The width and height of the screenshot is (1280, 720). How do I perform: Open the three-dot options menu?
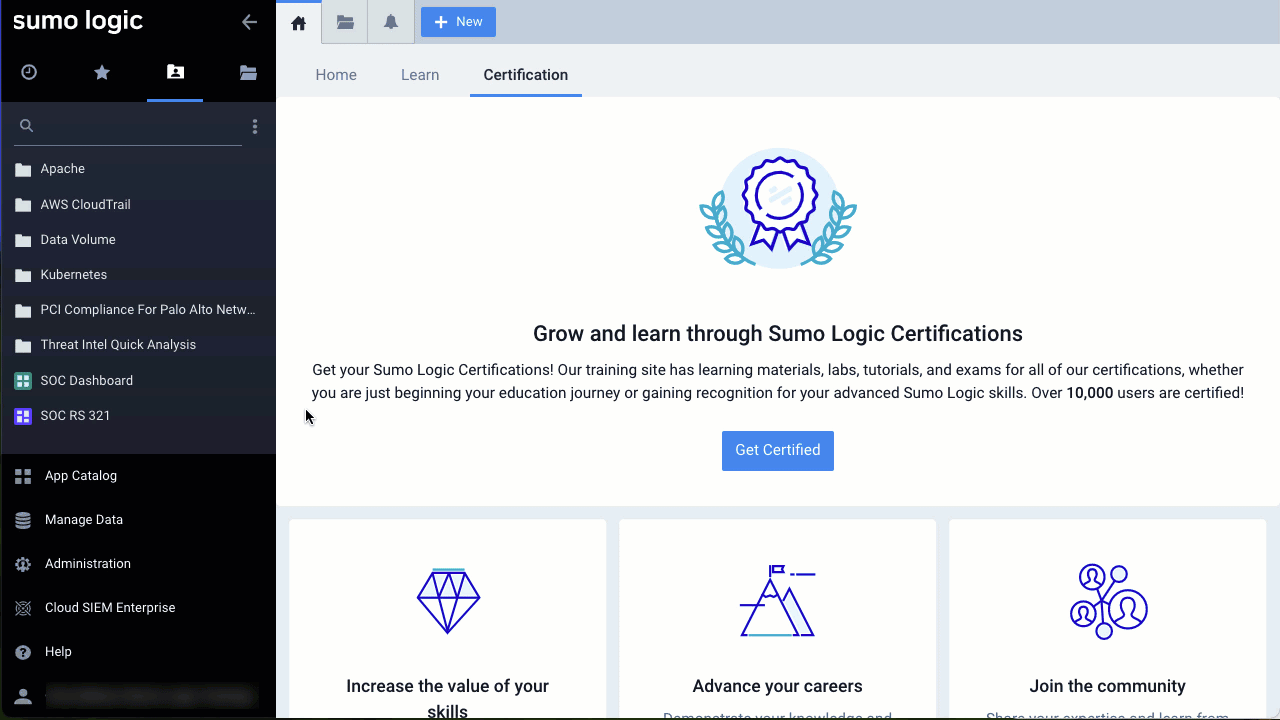(x=255, y=125)
